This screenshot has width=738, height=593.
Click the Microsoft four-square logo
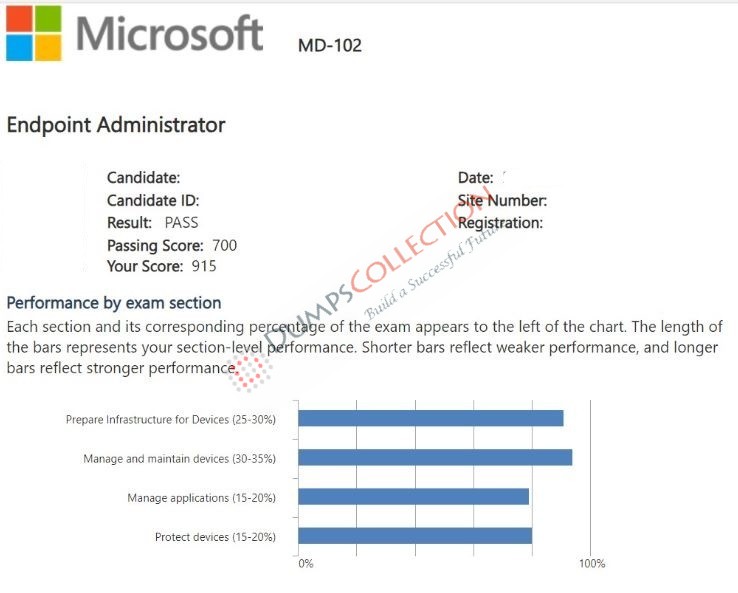34,33
